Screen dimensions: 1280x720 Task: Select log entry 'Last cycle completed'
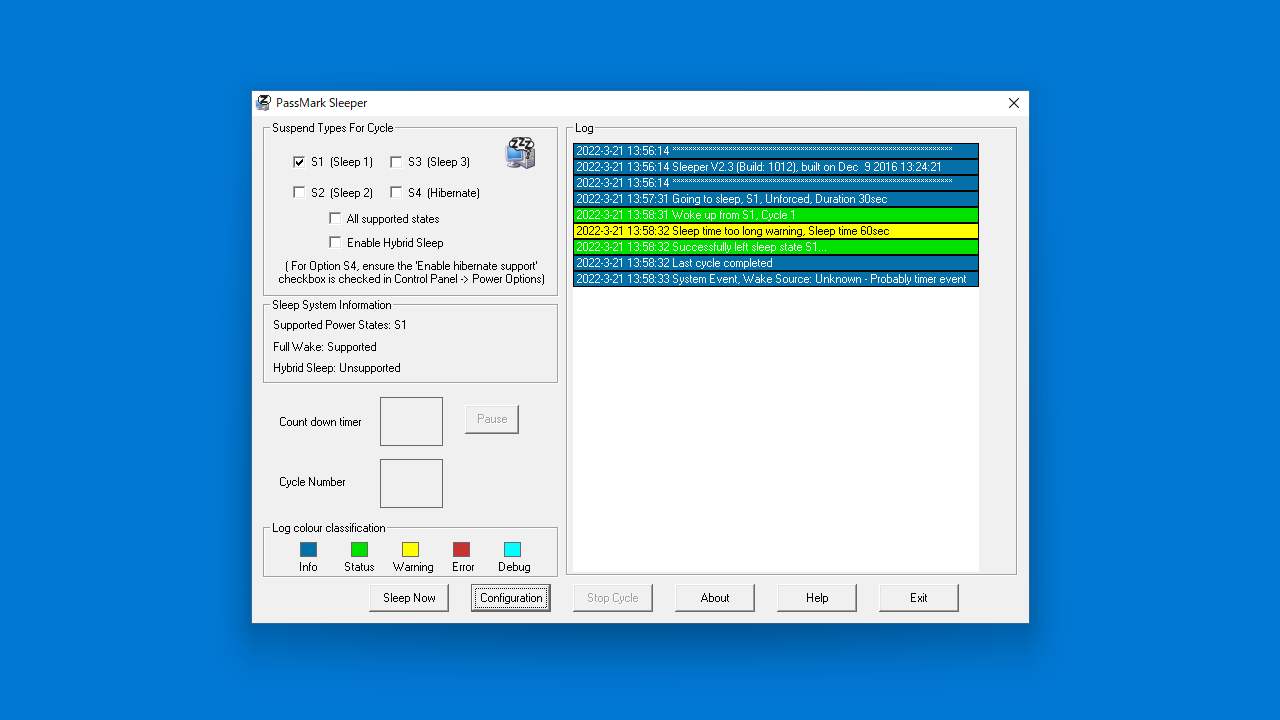coord(776,263)
